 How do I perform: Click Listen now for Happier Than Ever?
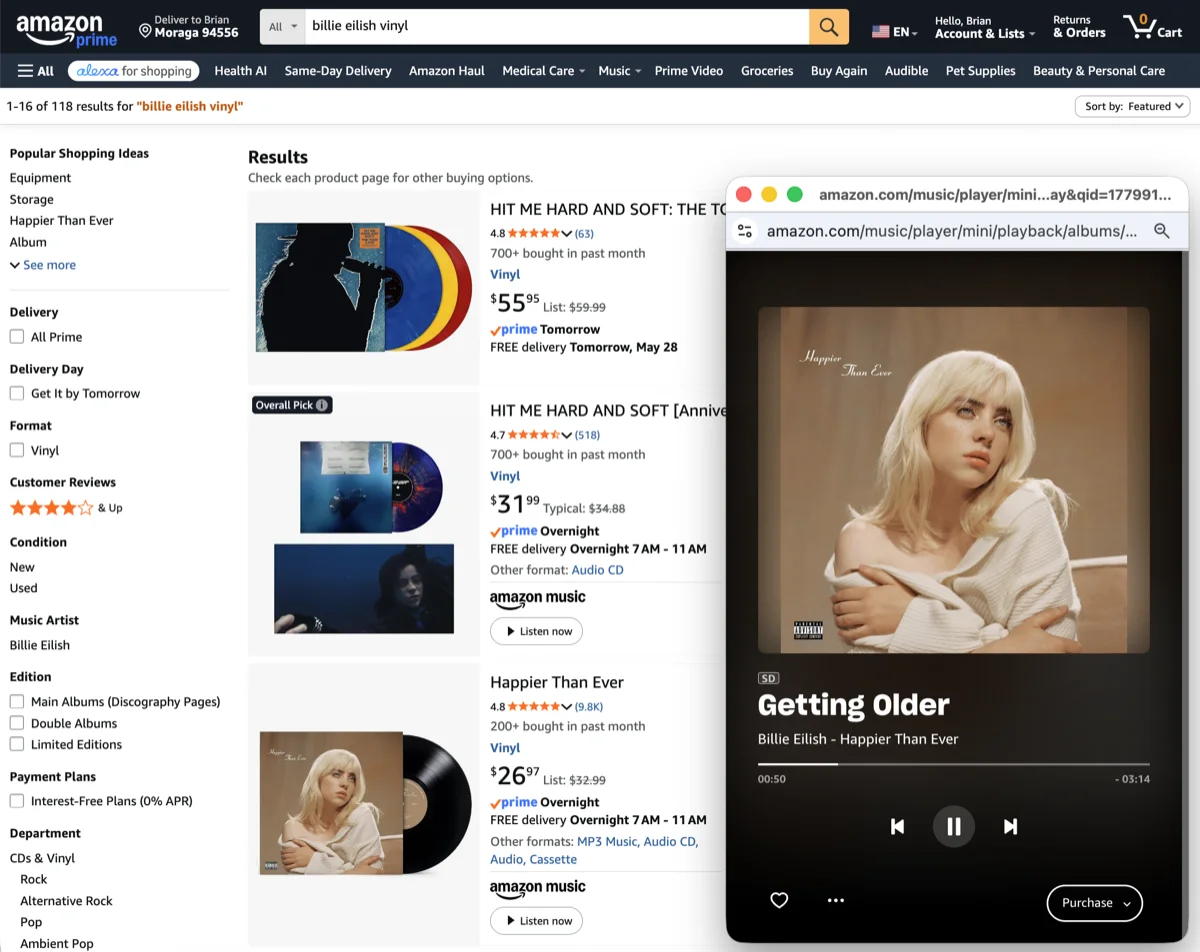(x=536, y=921)
